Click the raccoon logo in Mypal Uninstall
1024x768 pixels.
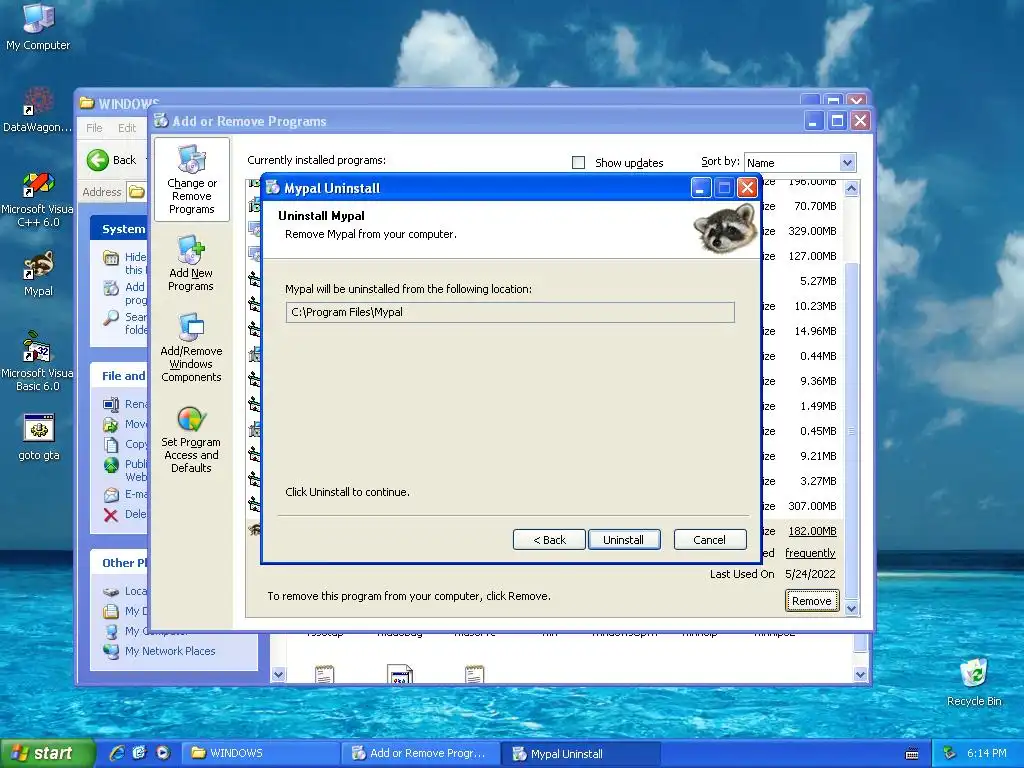725,228
